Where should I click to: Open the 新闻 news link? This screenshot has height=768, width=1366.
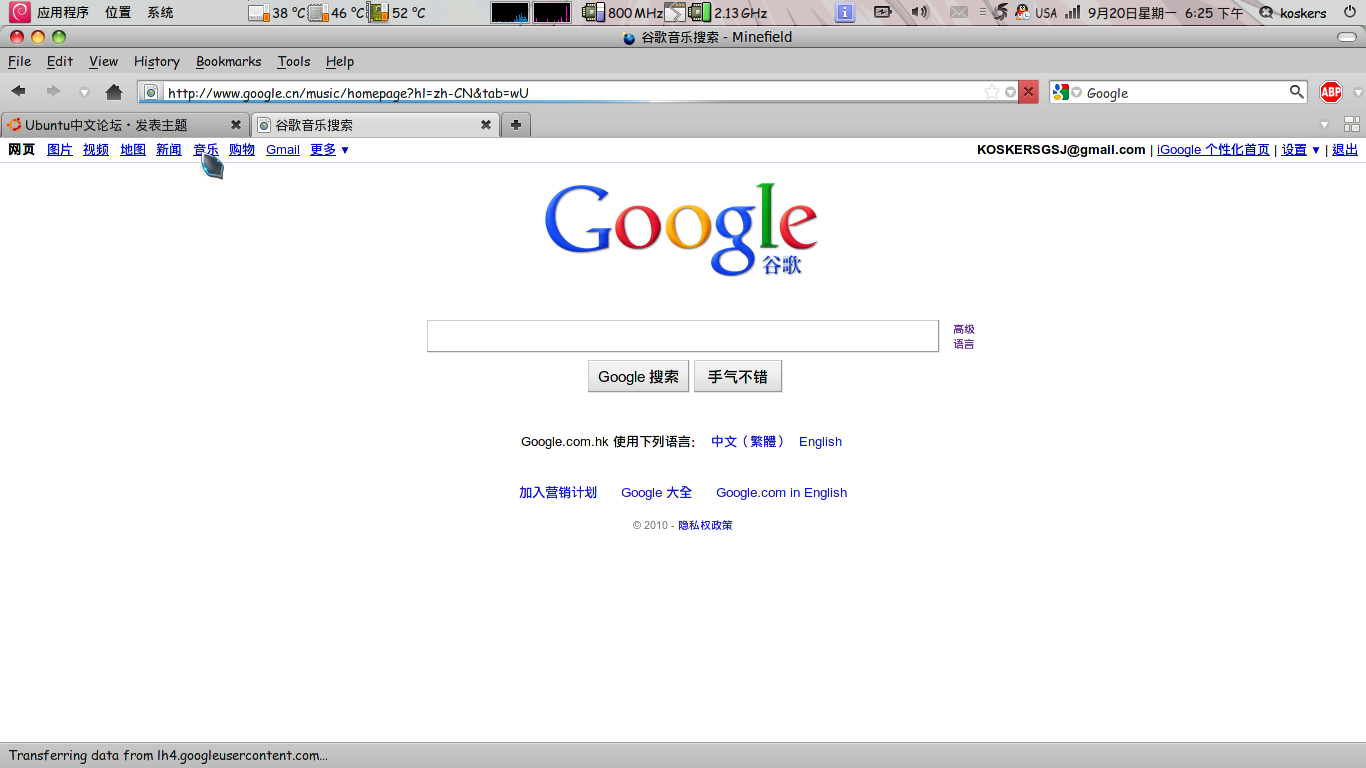pyautogui.click(x=169, y=150)
